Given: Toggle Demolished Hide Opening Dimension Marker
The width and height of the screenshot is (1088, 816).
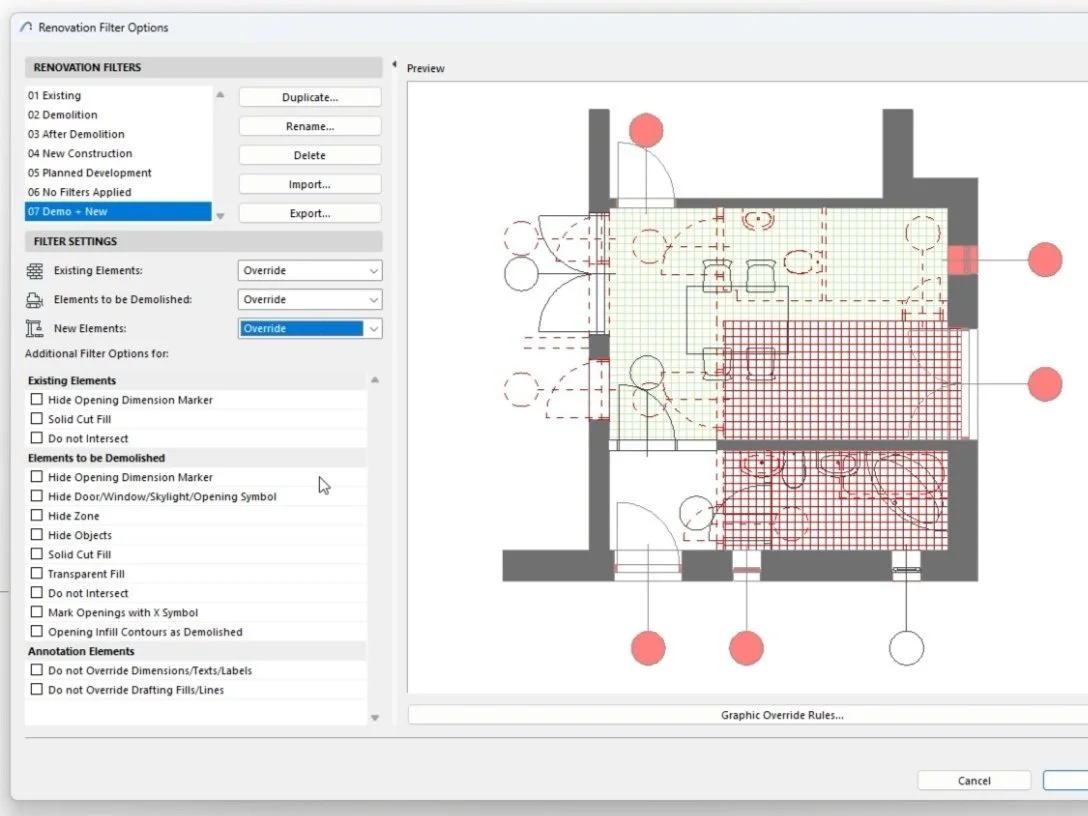Looking at the screenshot, I should (37, 477).
